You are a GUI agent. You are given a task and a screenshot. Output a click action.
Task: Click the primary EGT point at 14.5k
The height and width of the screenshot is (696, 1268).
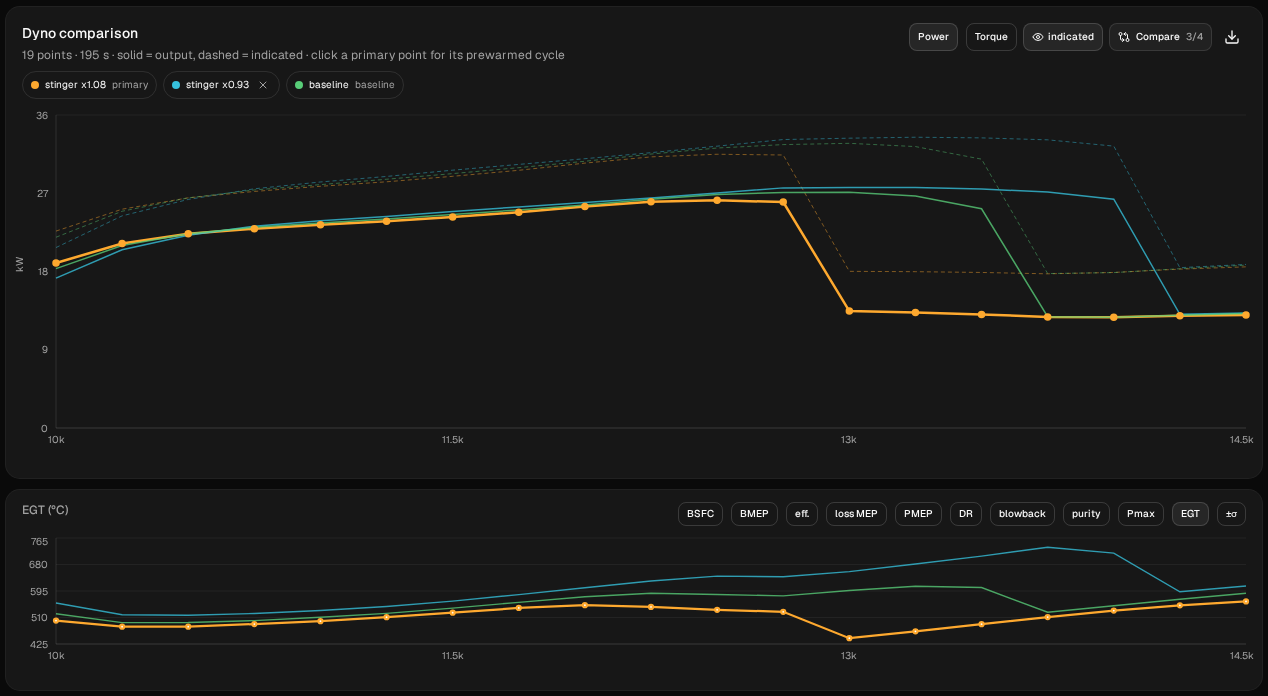click(x=1245, y=601)
